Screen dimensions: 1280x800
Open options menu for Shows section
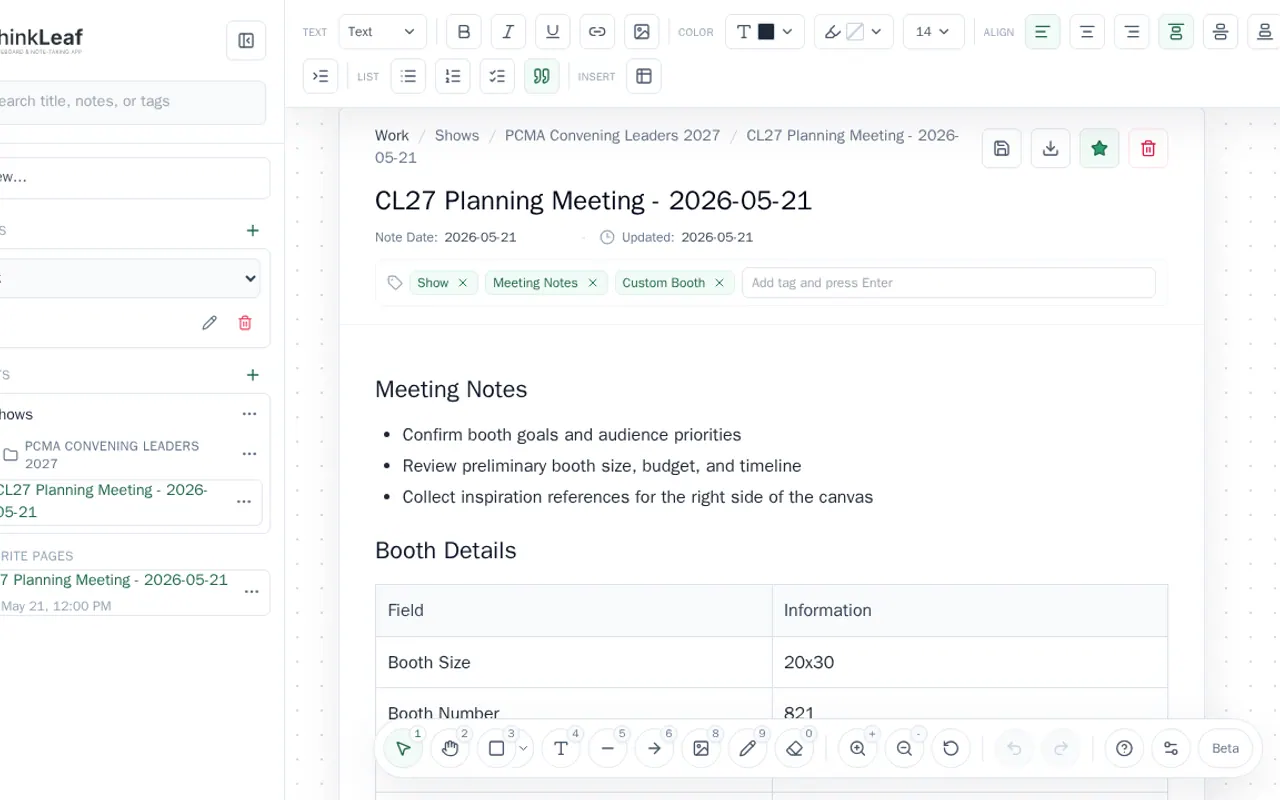point(249,414)
